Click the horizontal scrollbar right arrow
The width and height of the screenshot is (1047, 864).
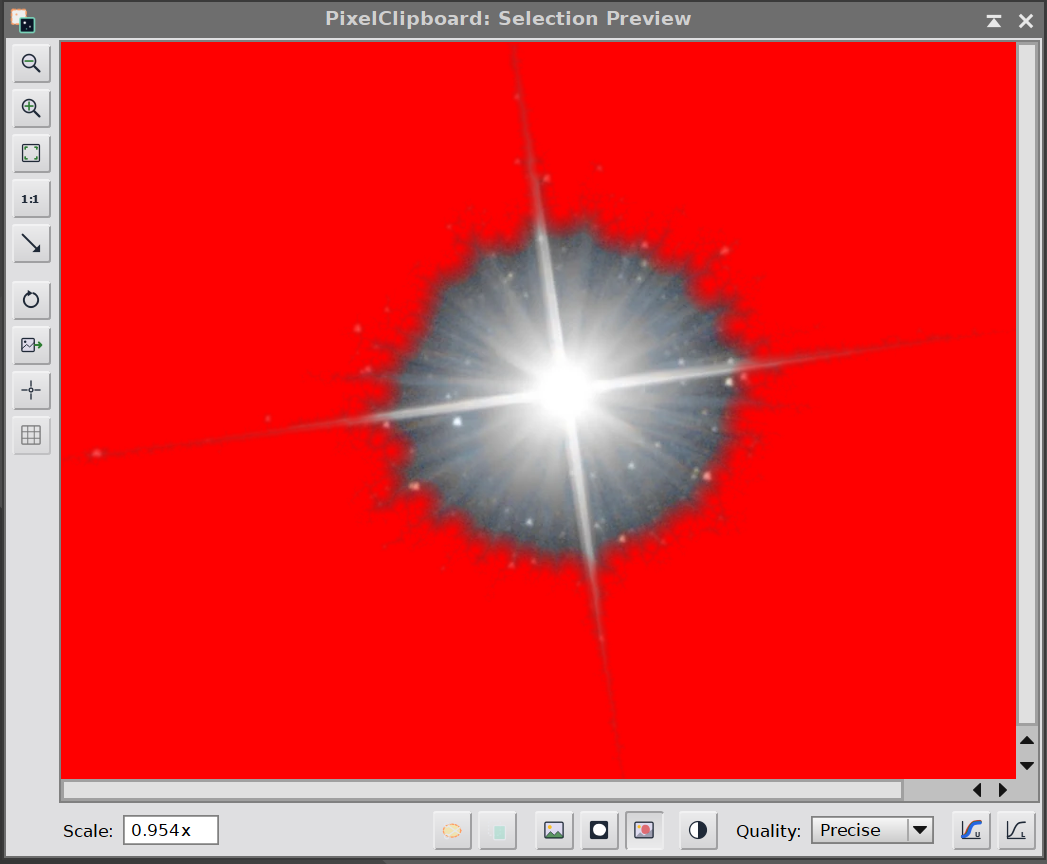[1003, 791]
